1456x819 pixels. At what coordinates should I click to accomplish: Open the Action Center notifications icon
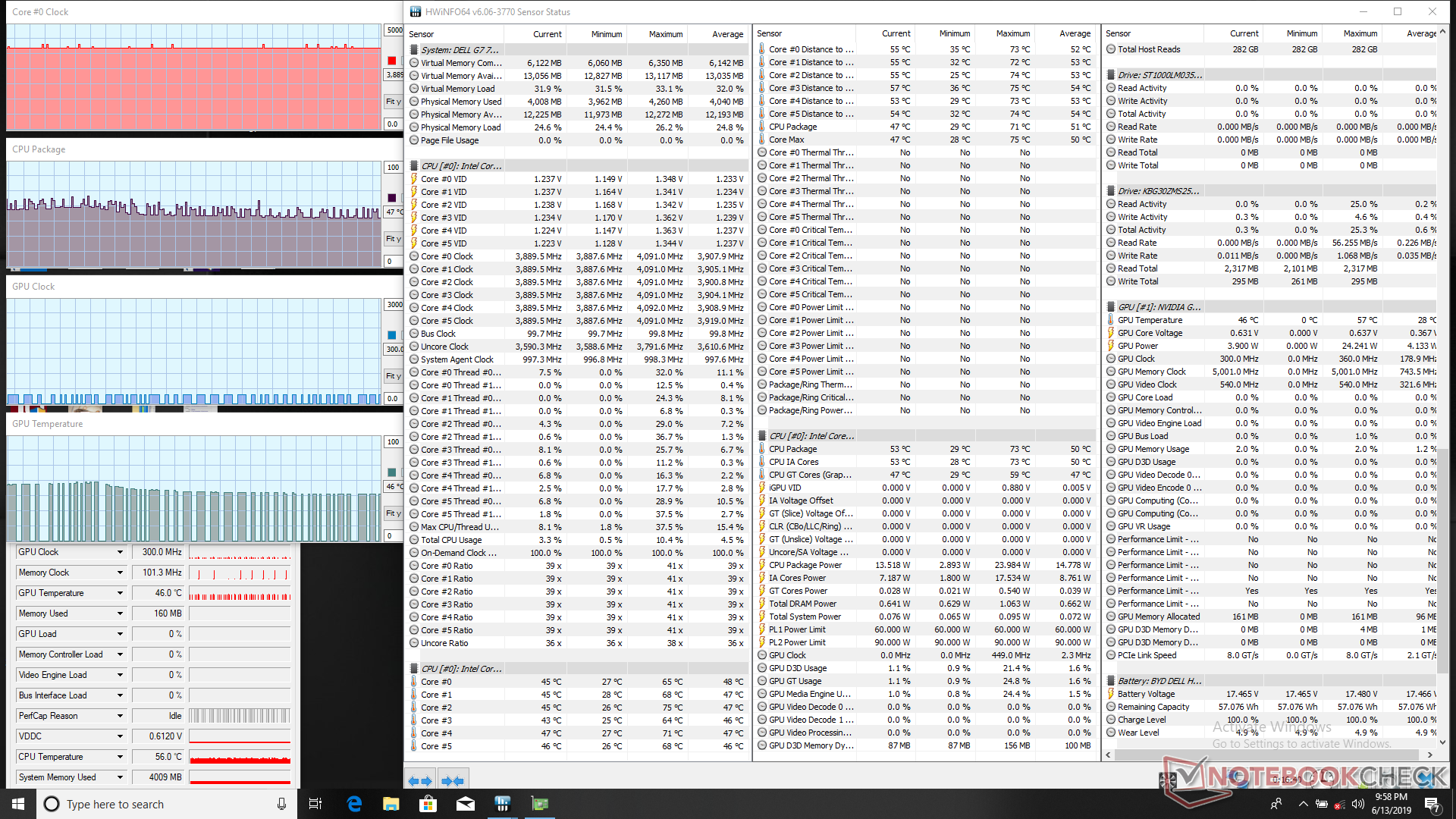pyautogui.click(x=1432, y=804)
